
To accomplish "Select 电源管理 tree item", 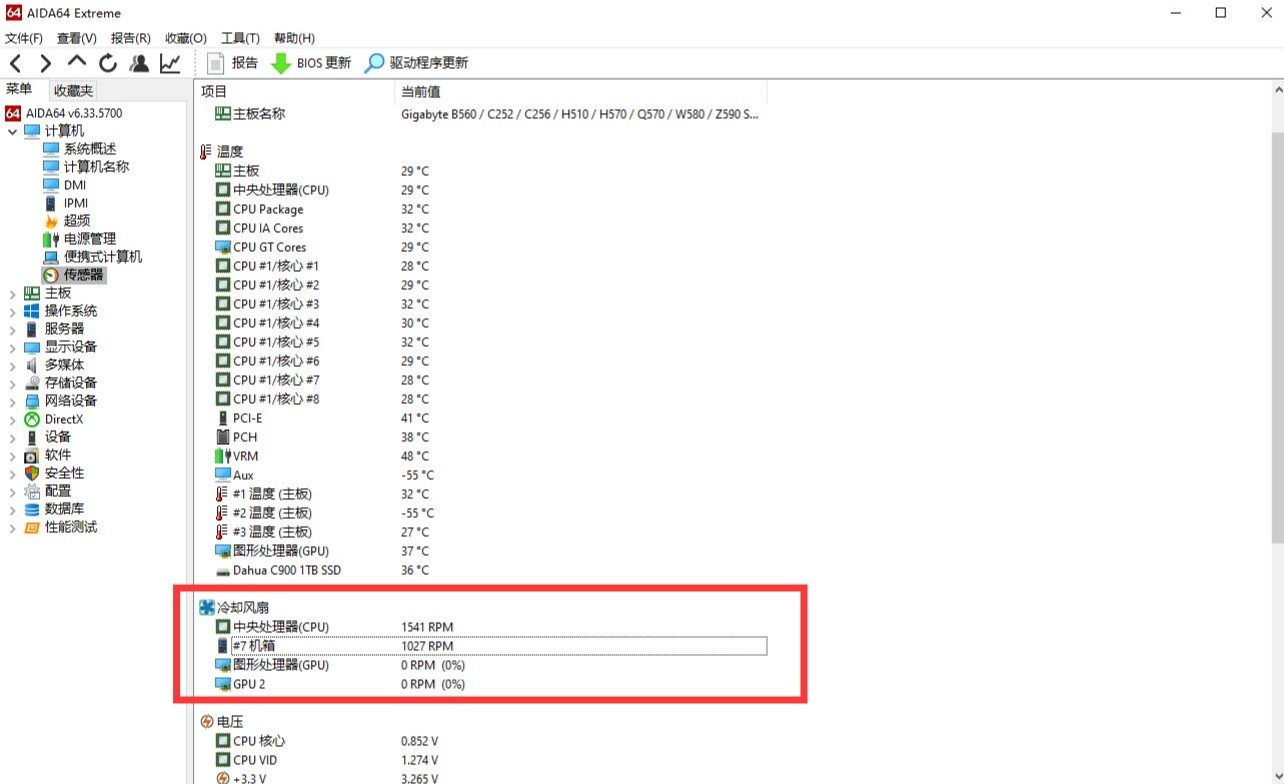I will coord(89,239).
